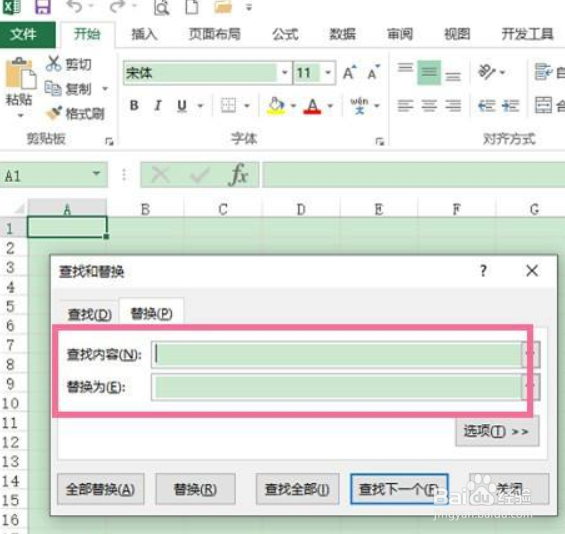Click the Undo arrow icon
The width and height of the screenshot is (565, 534).
75,6
